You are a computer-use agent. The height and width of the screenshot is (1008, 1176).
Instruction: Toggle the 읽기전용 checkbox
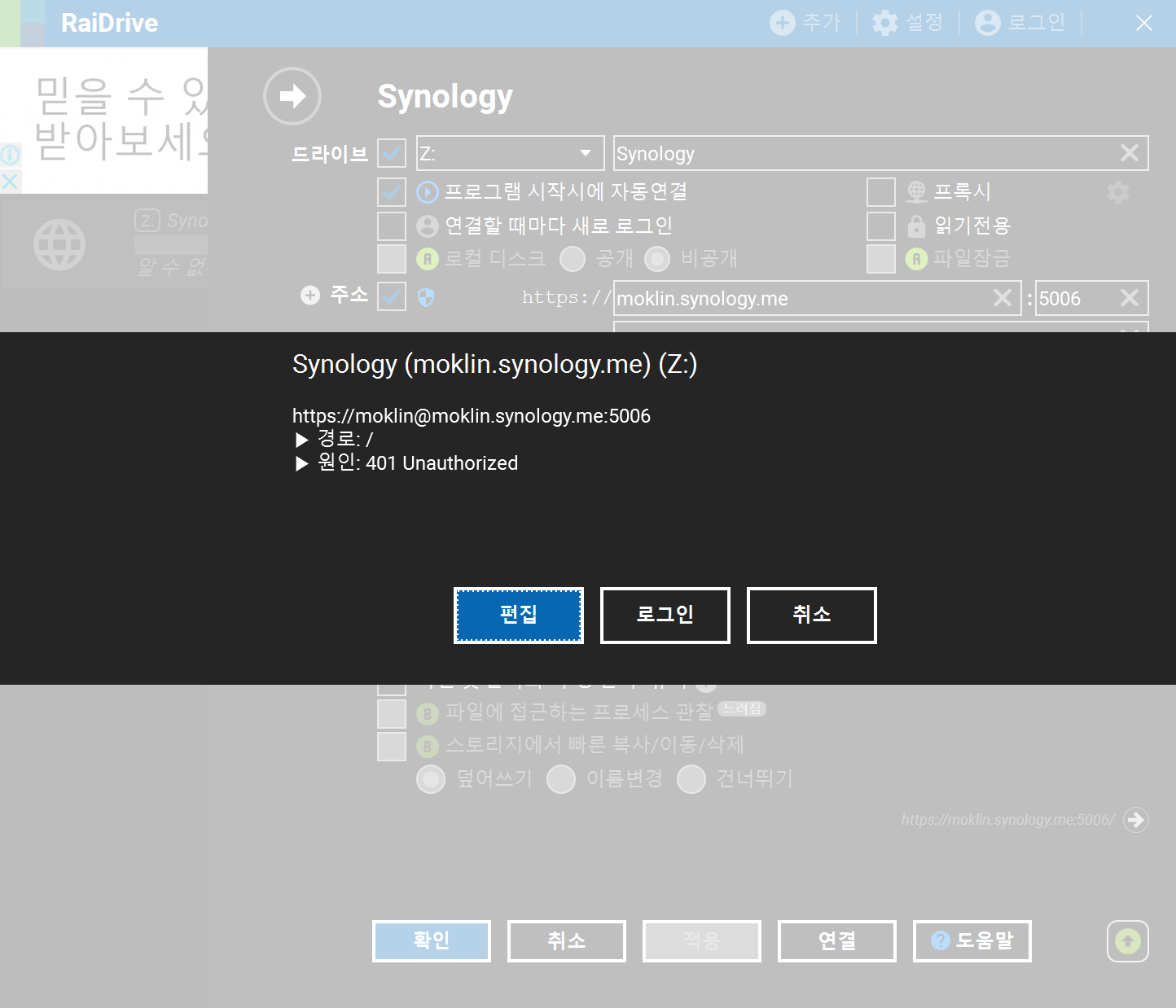(881, 226)
